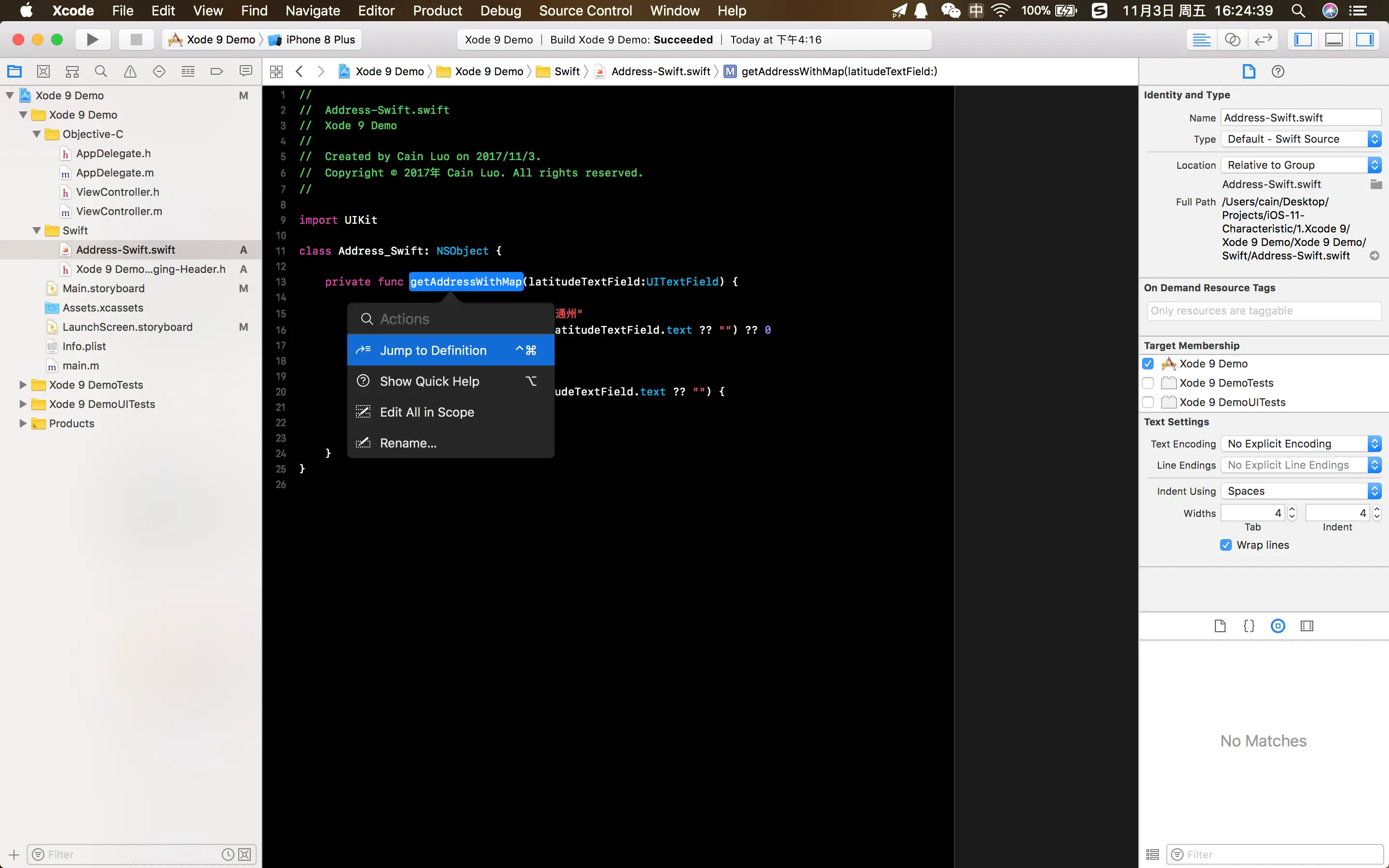1389x868 pixels.
Task: Click the Stop button in toolbar
Action: click(136, 40)
